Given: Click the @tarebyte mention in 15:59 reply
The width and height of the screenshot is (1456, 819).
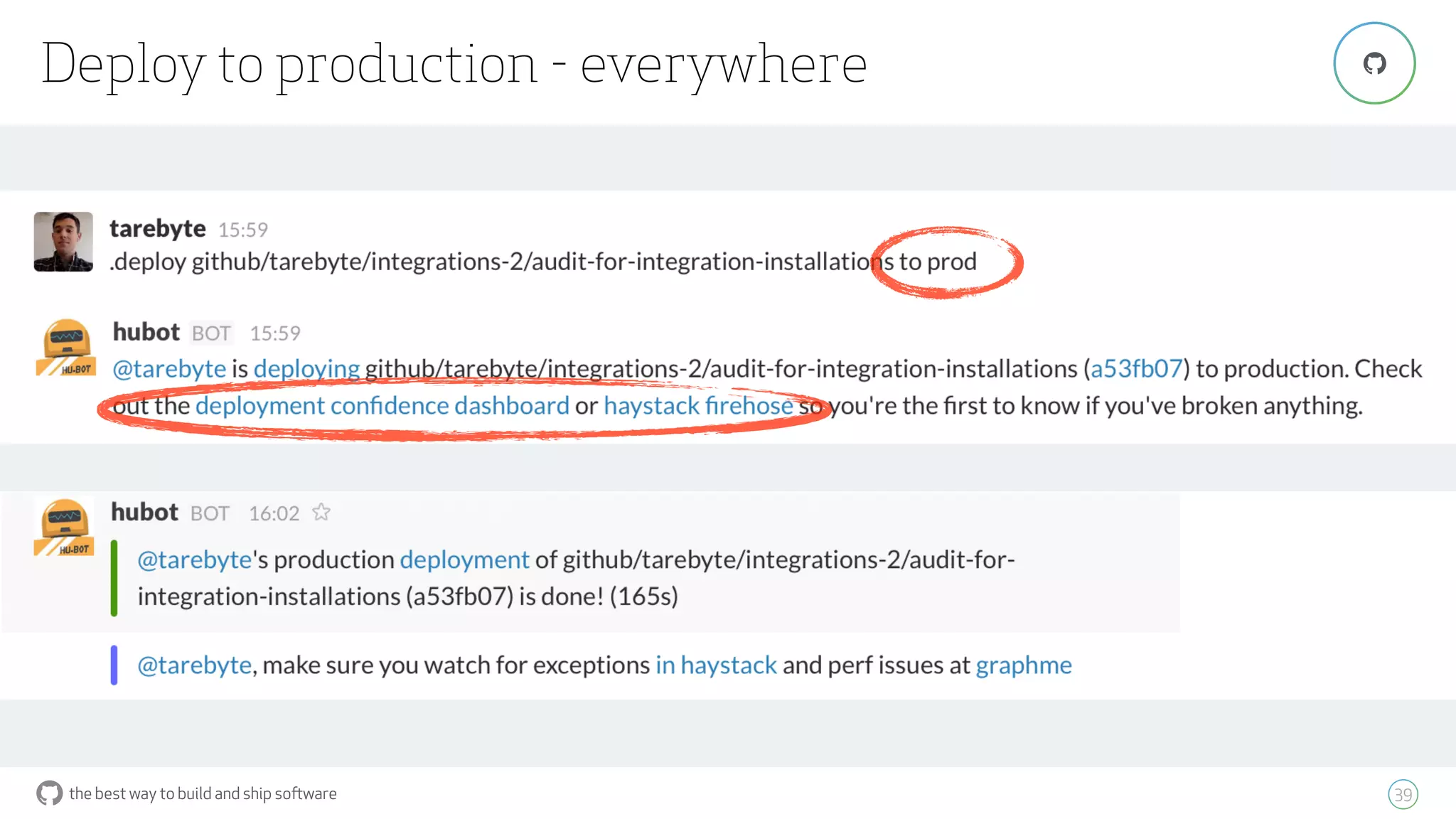Looking at the screenshot, I should pyautogui.click(x=169, y=368).
